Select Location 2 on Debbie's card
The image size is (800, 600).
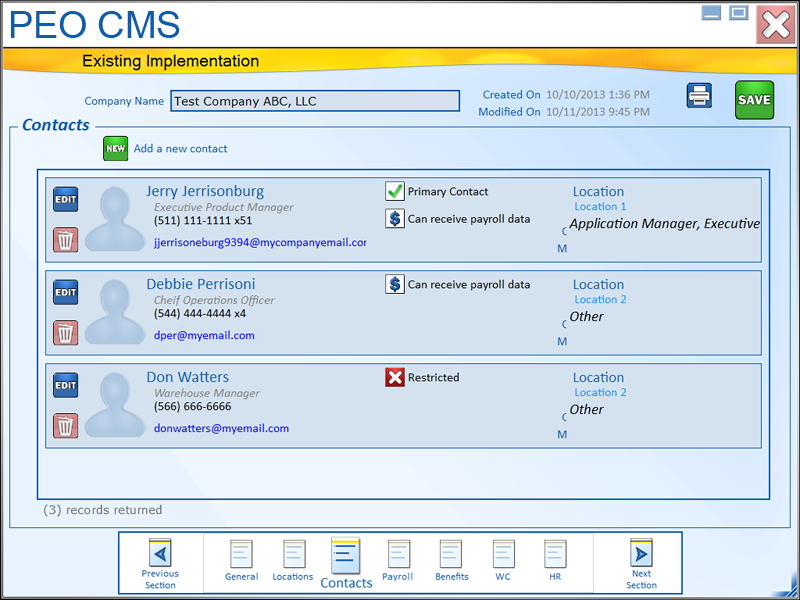[600, 299]
